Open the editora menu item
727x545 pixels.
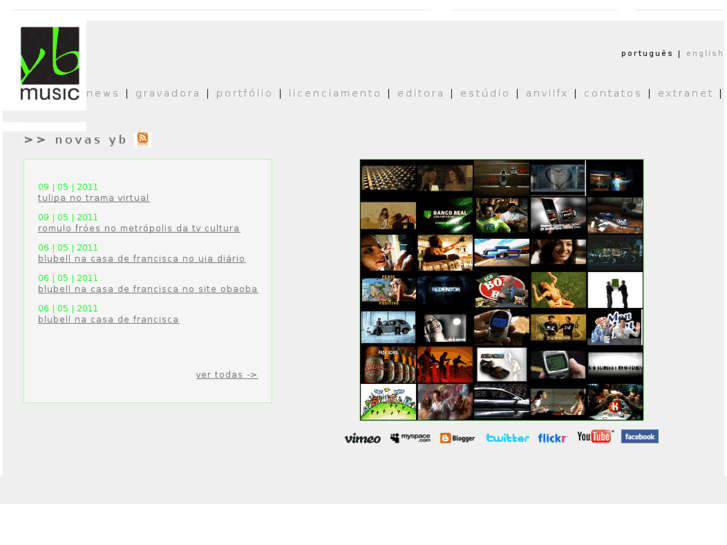pyautogui.click(x=421, y=93)
